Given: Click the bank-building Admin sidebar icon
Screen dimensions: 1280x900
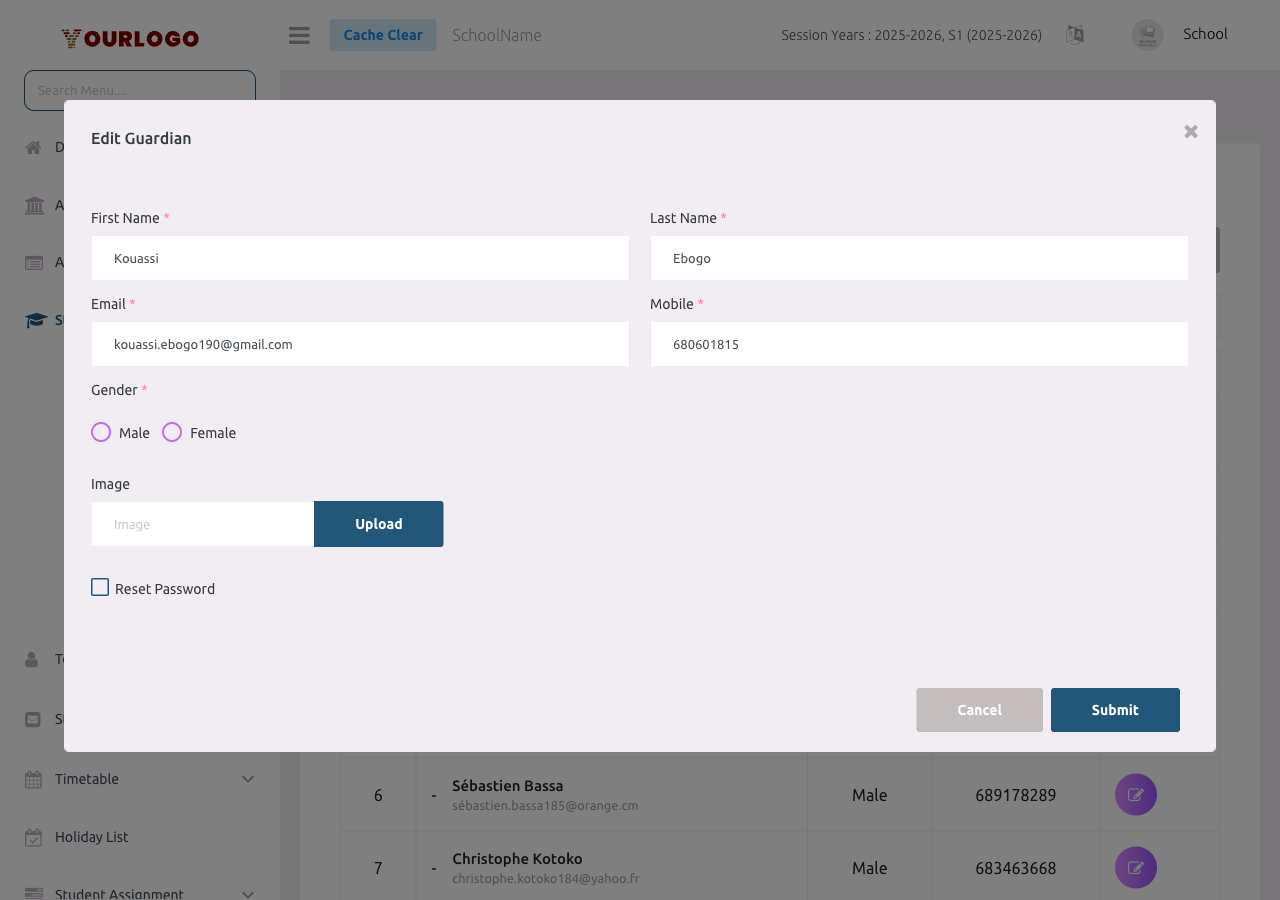Looking at the screenshot, I should pyautogui.click(x=33, y=205).
